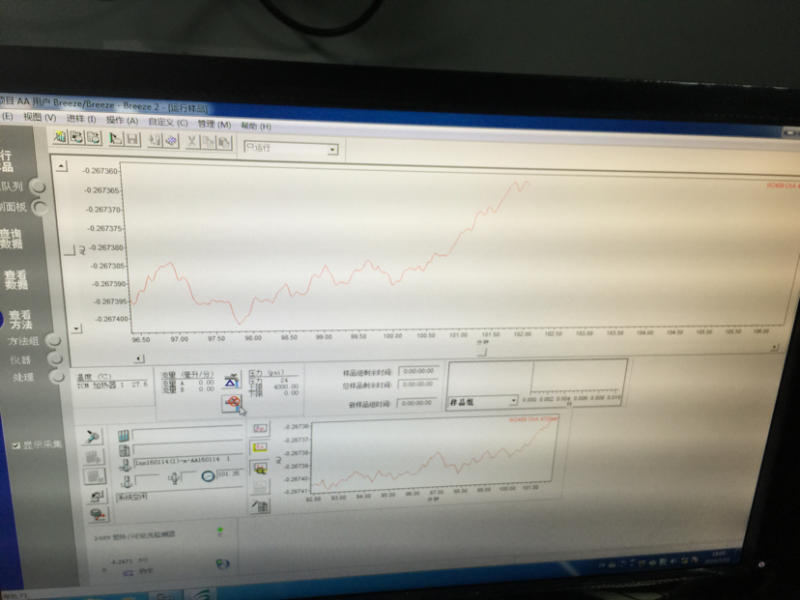The width and height of the screenshot is (800, 600).
Task: Click the round clock icon next to 101.35
Action: pos(208,477)
